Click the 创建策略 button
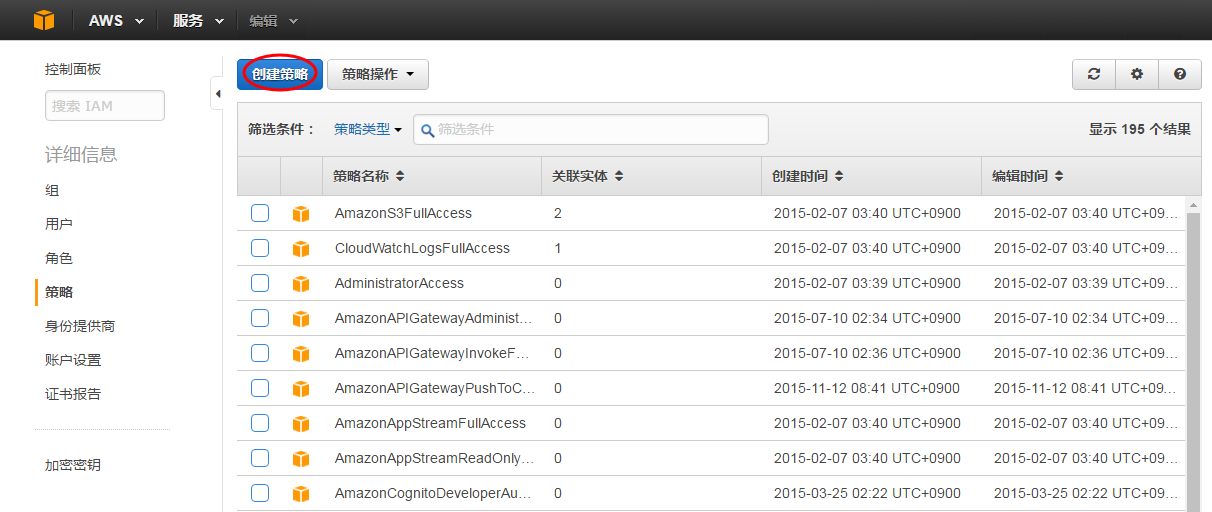This screenshot has height=512, width=1212. (280, 74)
